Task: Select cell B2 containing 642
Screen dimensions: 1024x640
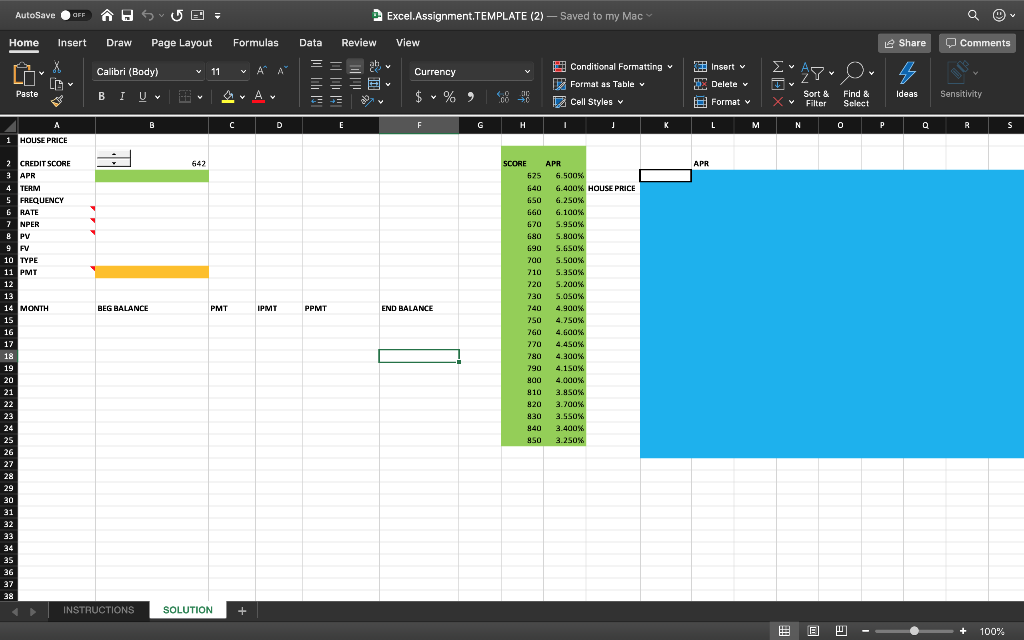Action: 180,163
